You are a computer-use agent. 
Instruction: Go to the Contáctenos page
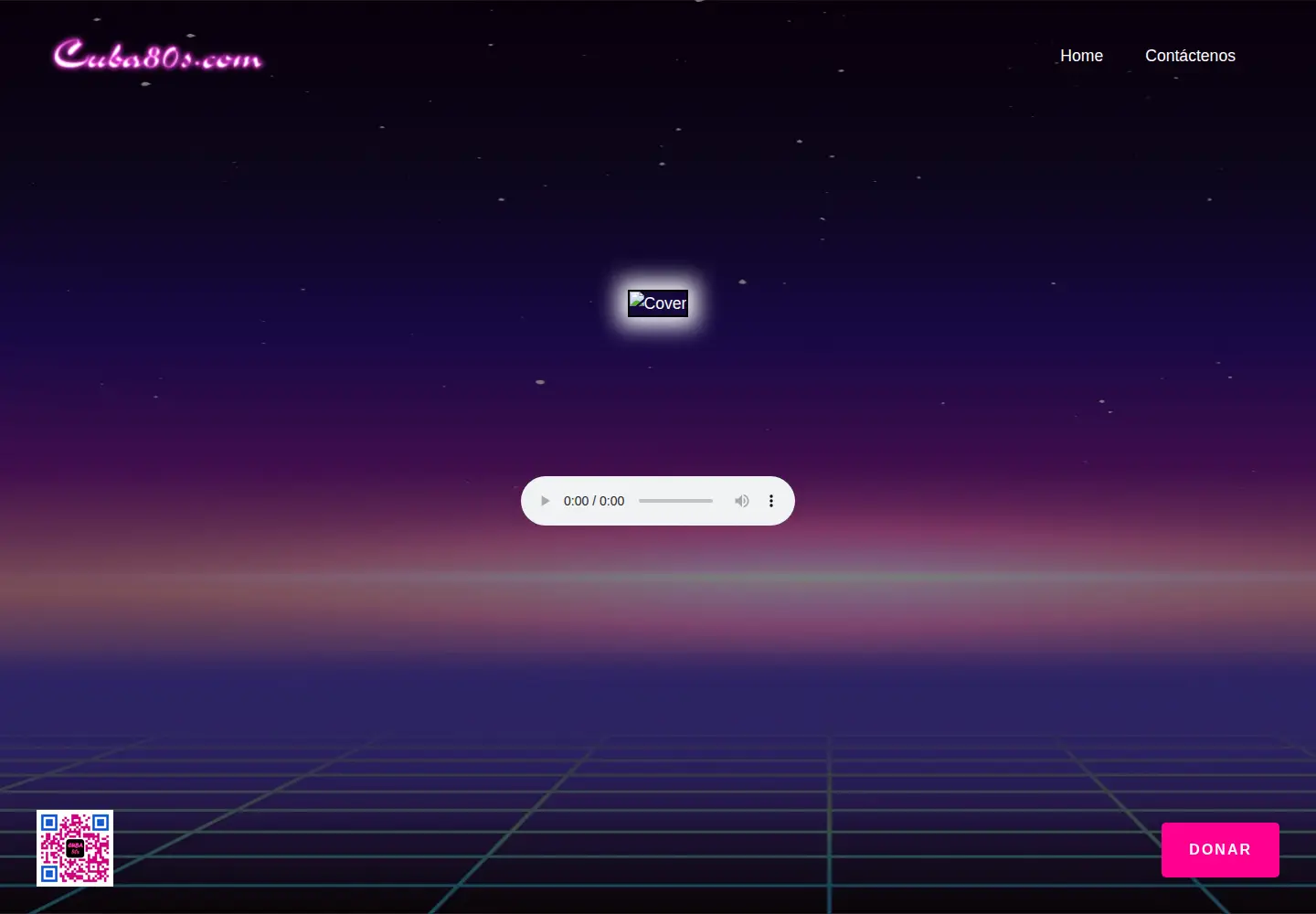(x=1190, y=56)
